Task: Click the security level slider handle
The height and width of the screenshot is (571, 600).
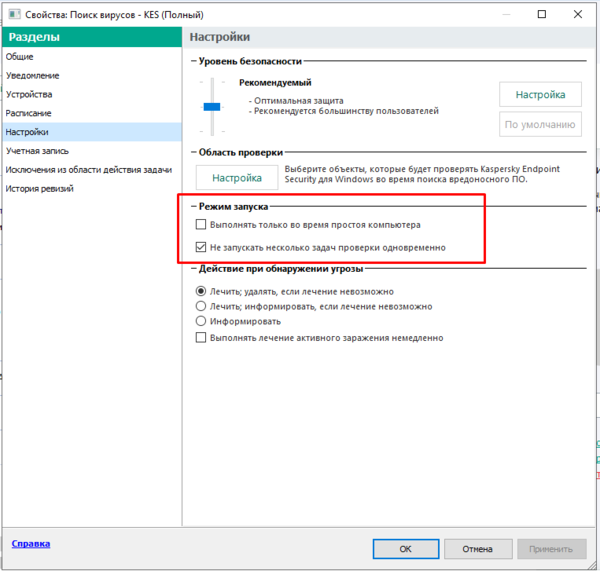Action: (212, 107)
